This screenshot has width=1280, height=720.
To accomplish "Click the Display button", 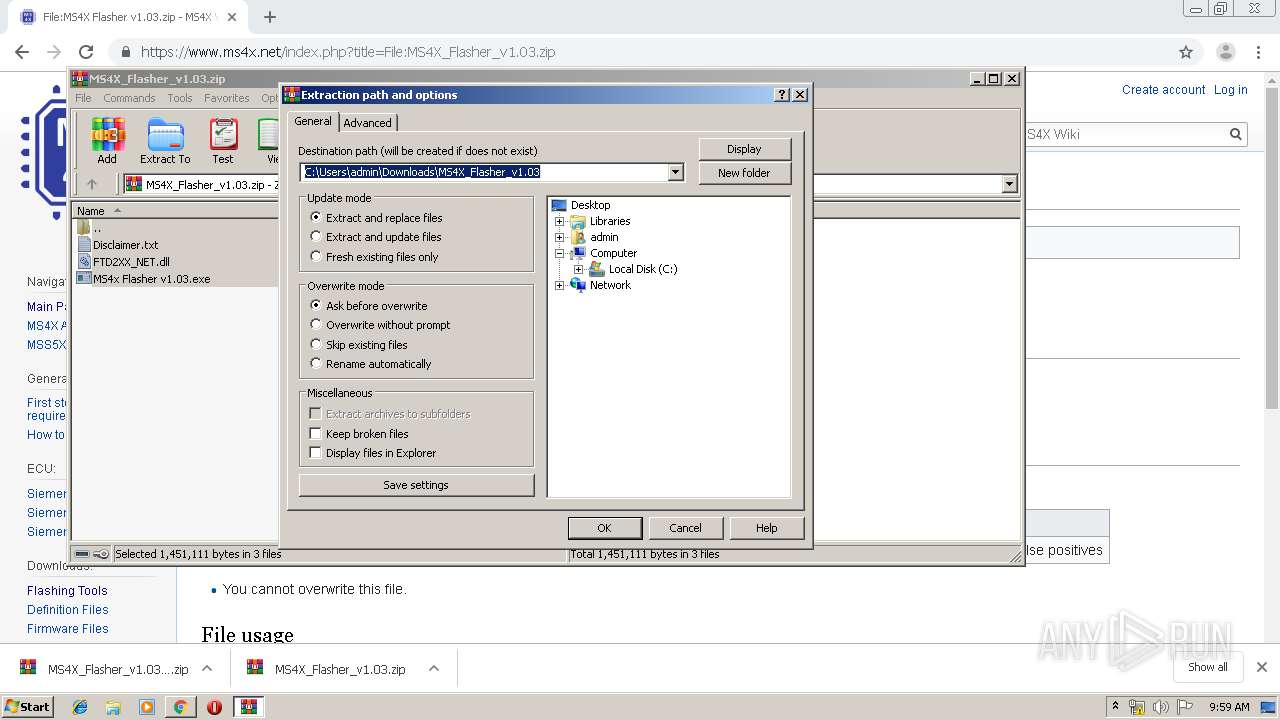I will click(744, 149).
